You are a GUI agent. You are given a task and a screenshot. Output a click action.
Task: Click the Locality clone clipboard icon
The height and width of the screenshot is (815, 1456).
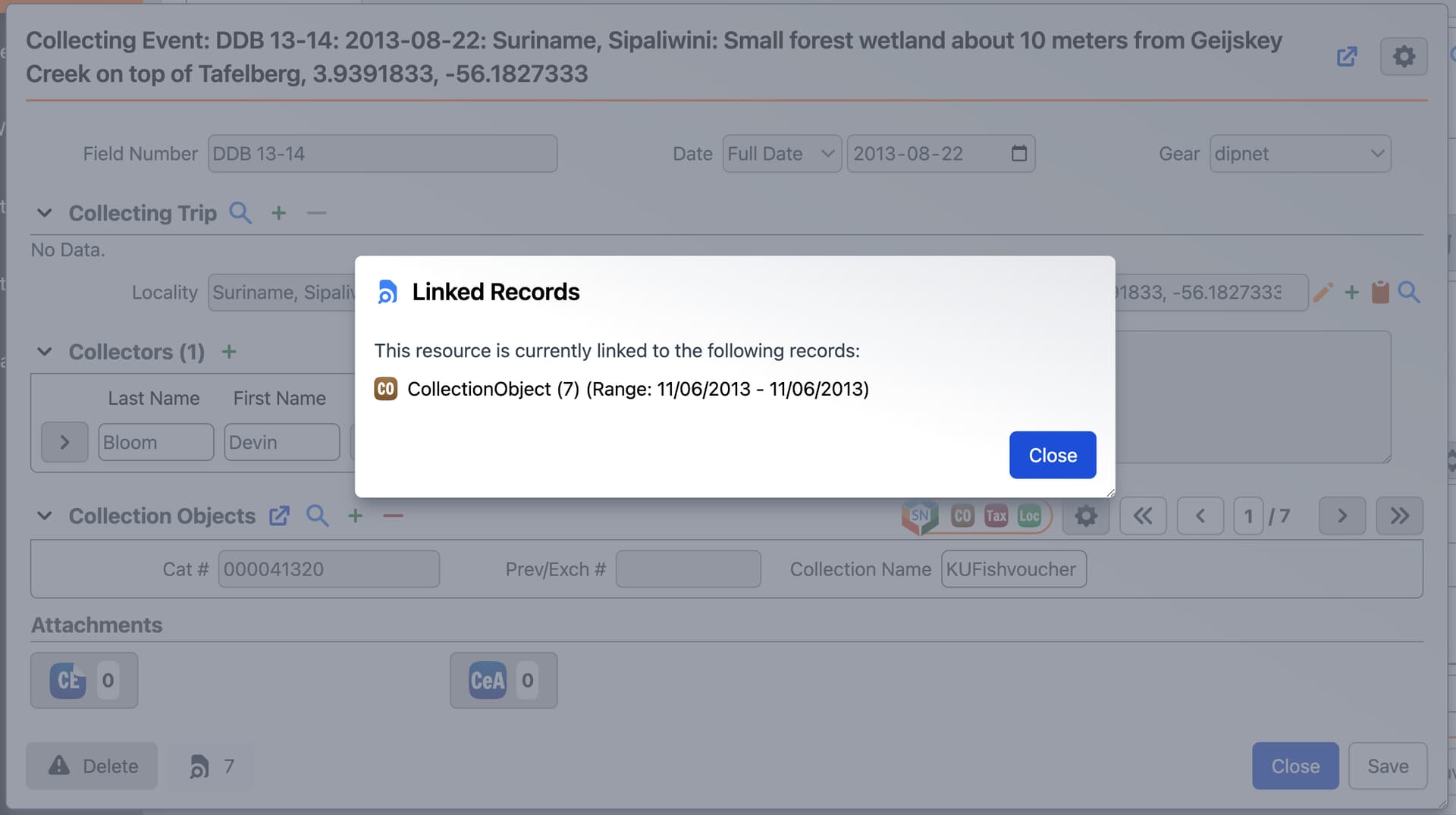tap(1380, 293)
